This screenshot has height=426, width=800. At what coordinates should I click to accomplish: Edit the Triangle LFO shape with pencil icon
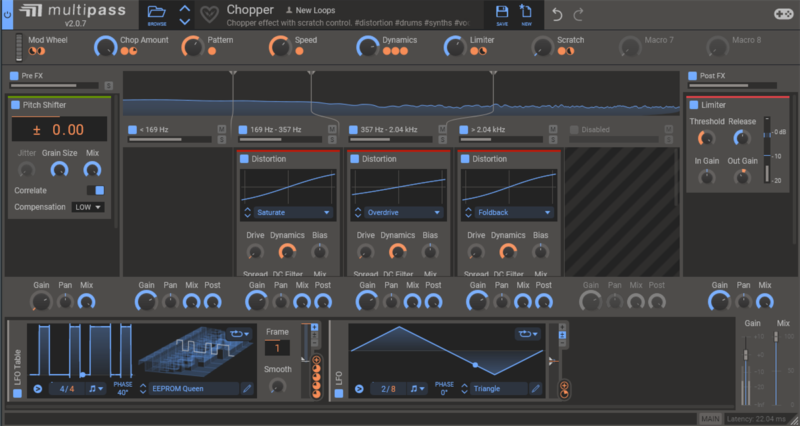[x=536, y=388]
